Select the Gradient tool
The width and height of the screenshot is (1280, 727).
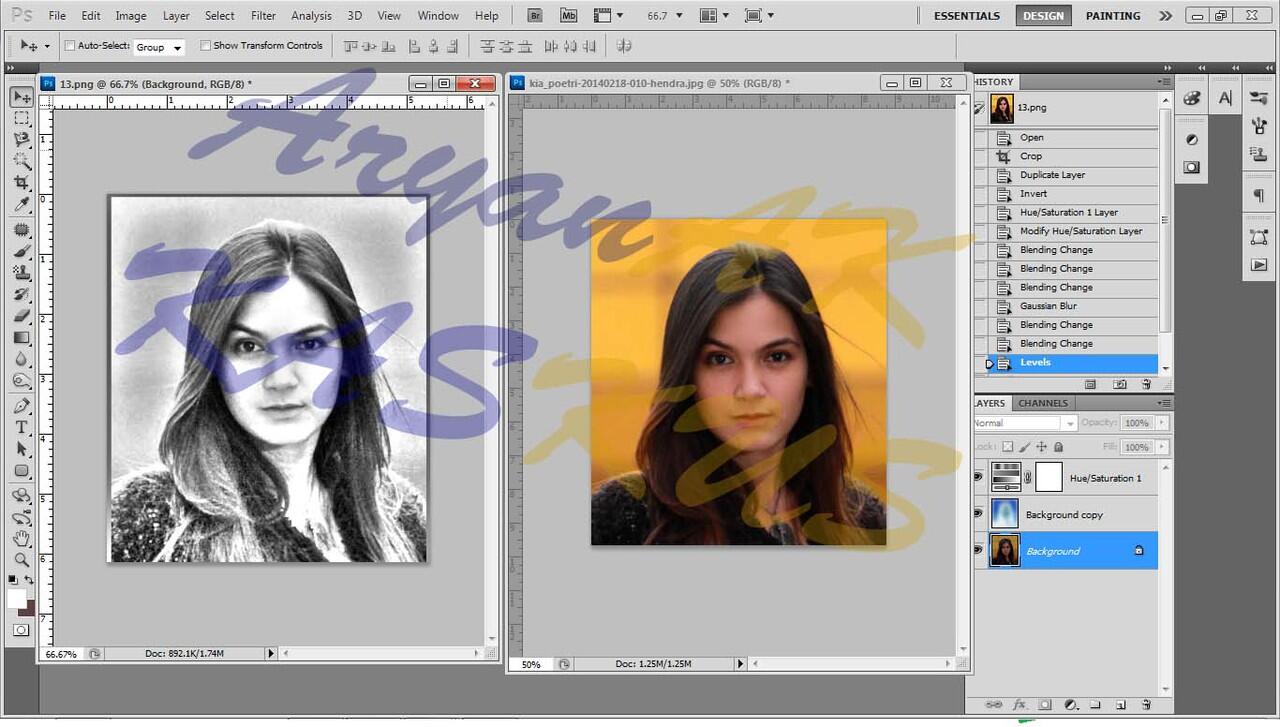click(21, 337)
